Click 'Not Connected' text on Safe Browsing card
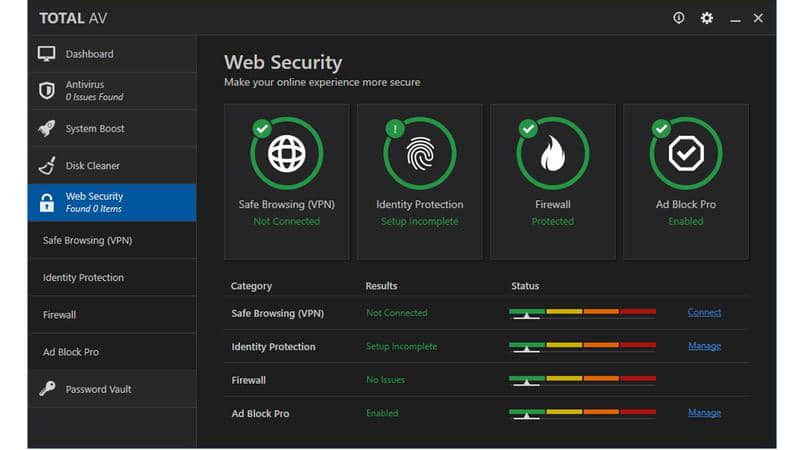Image resolution: width=800 pixels, height=450 pixels. 286,221
